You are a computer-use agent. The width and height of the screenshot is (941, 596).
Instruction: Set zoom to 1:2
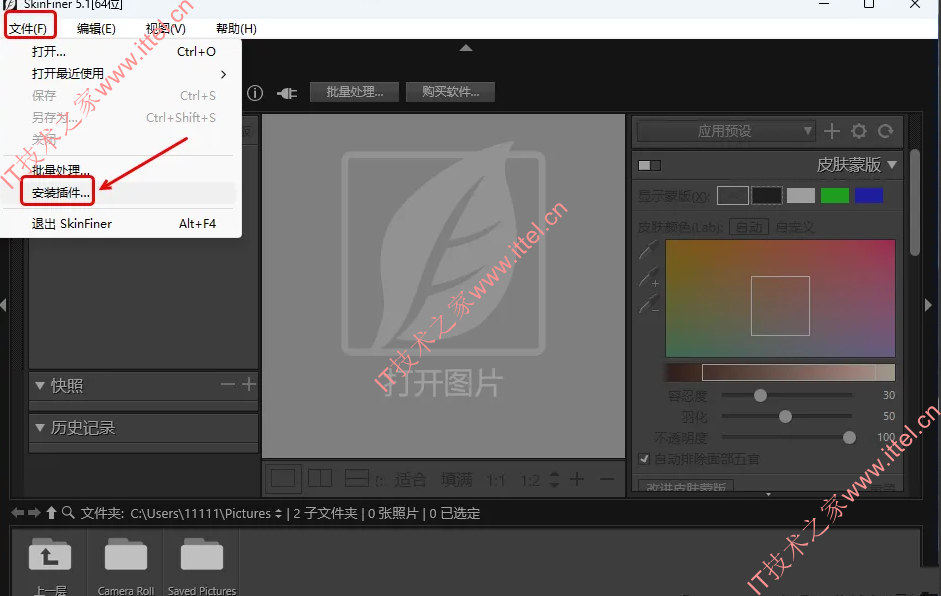tap(530, 480)
